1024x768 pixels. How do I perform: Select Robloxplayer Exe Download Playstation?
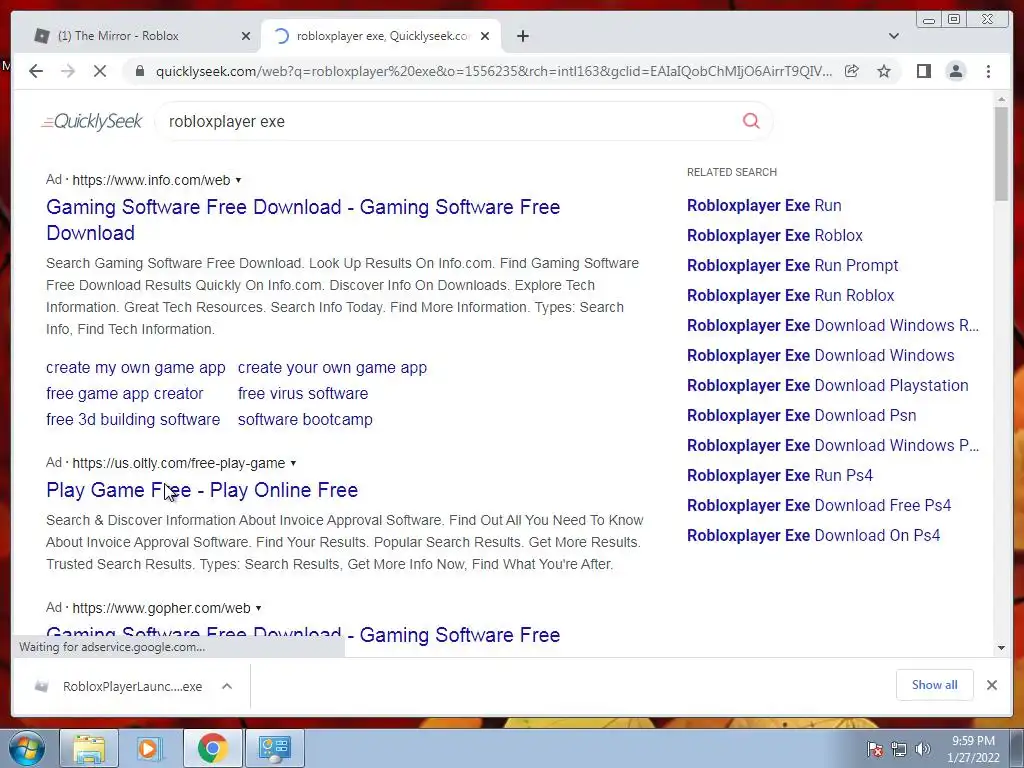tap(828, 386)
